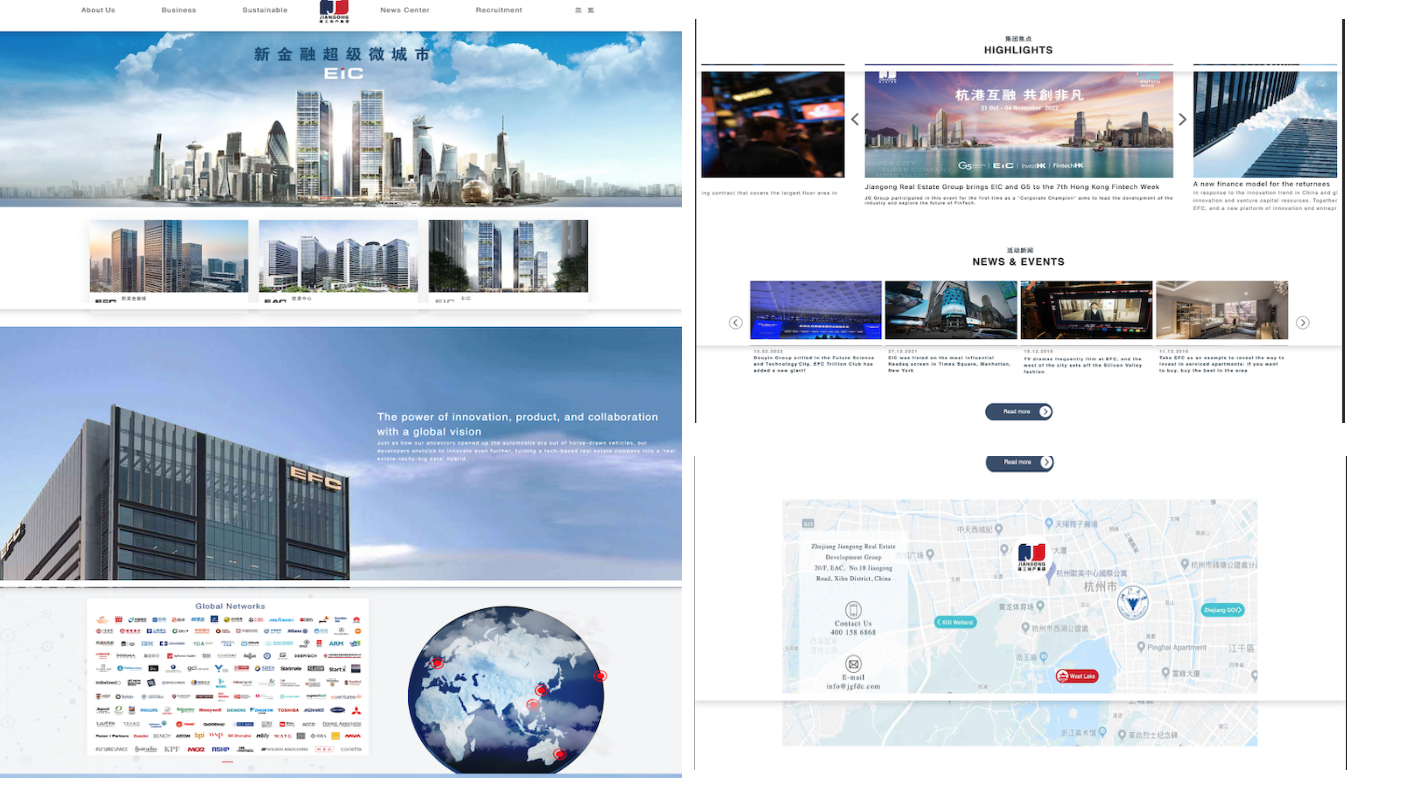Open the Business menu item

point(179,10)
